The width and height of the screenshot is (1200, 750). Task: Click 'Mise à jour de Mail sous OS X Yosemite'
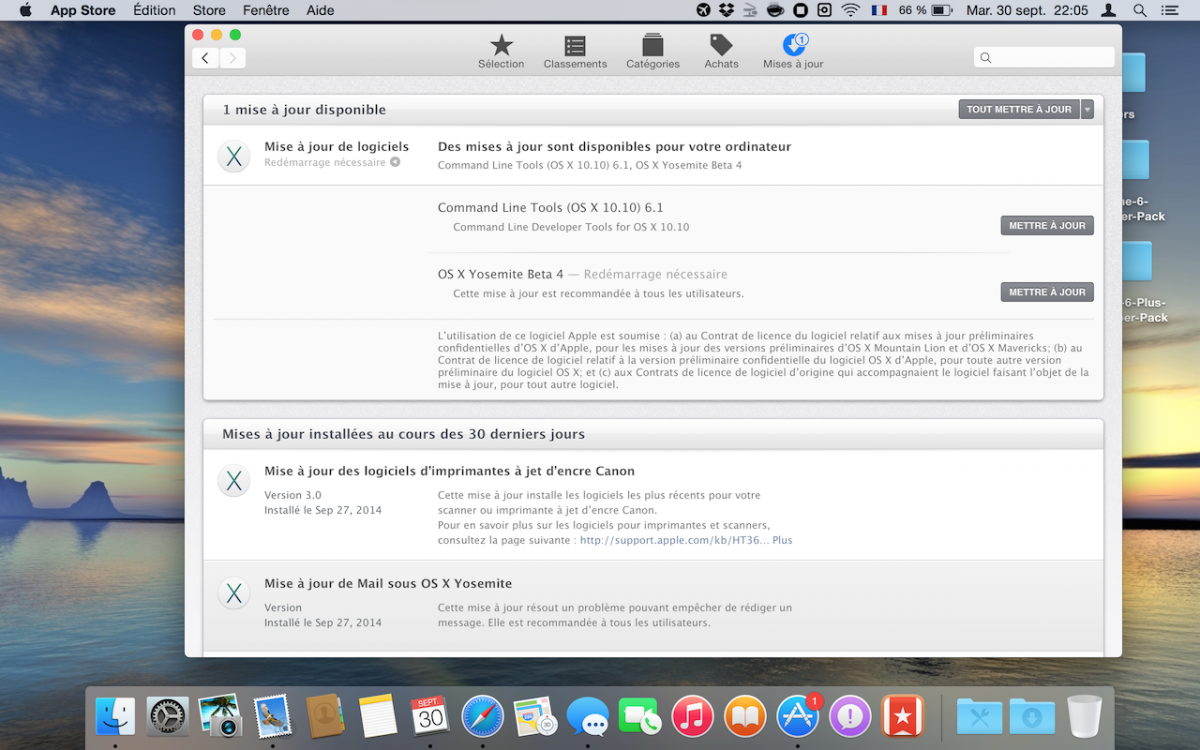(388, 583)
